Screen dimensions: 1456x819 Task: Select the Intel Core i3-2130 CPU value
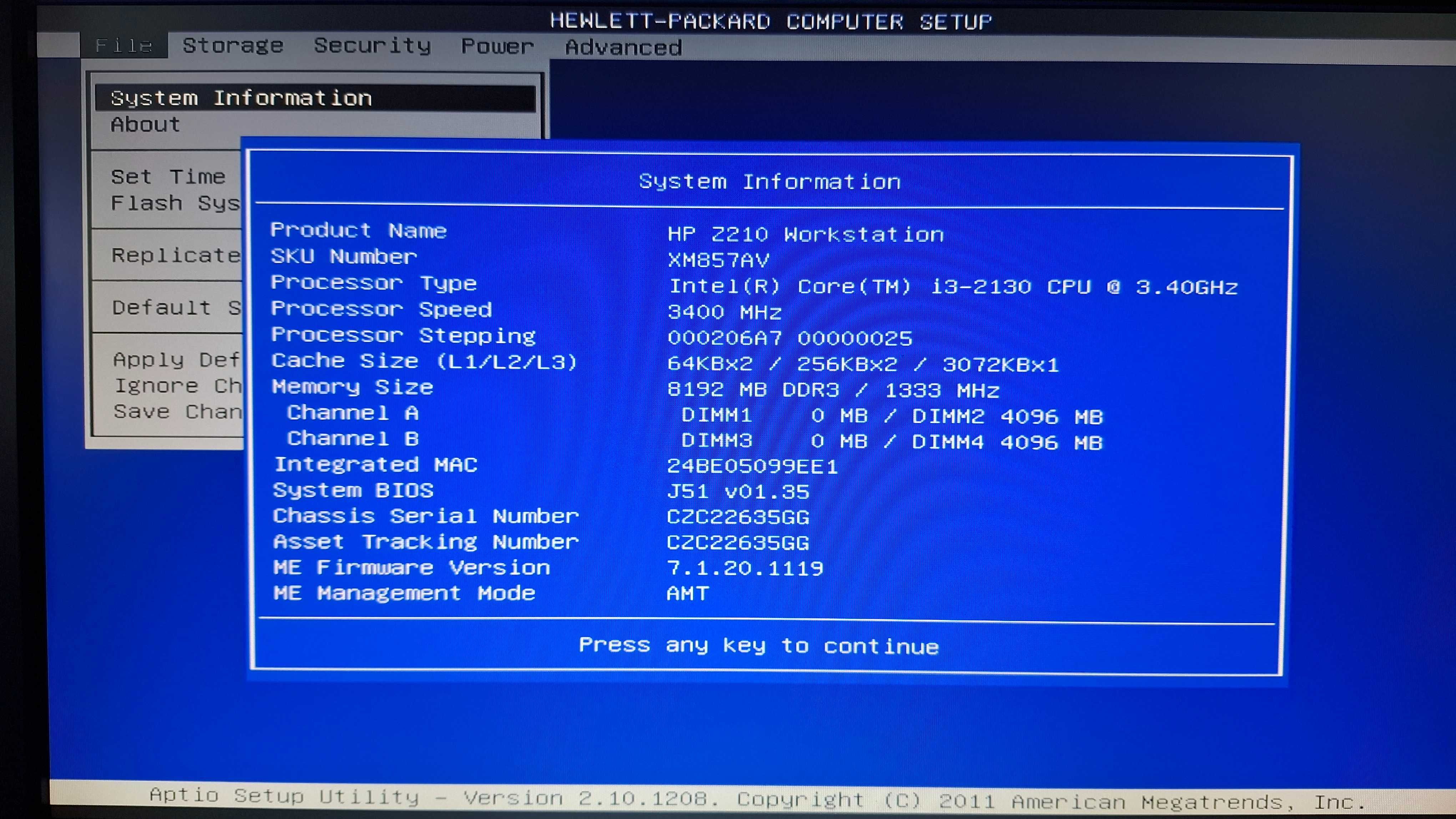pyautogui.click(x=953, y=287)
